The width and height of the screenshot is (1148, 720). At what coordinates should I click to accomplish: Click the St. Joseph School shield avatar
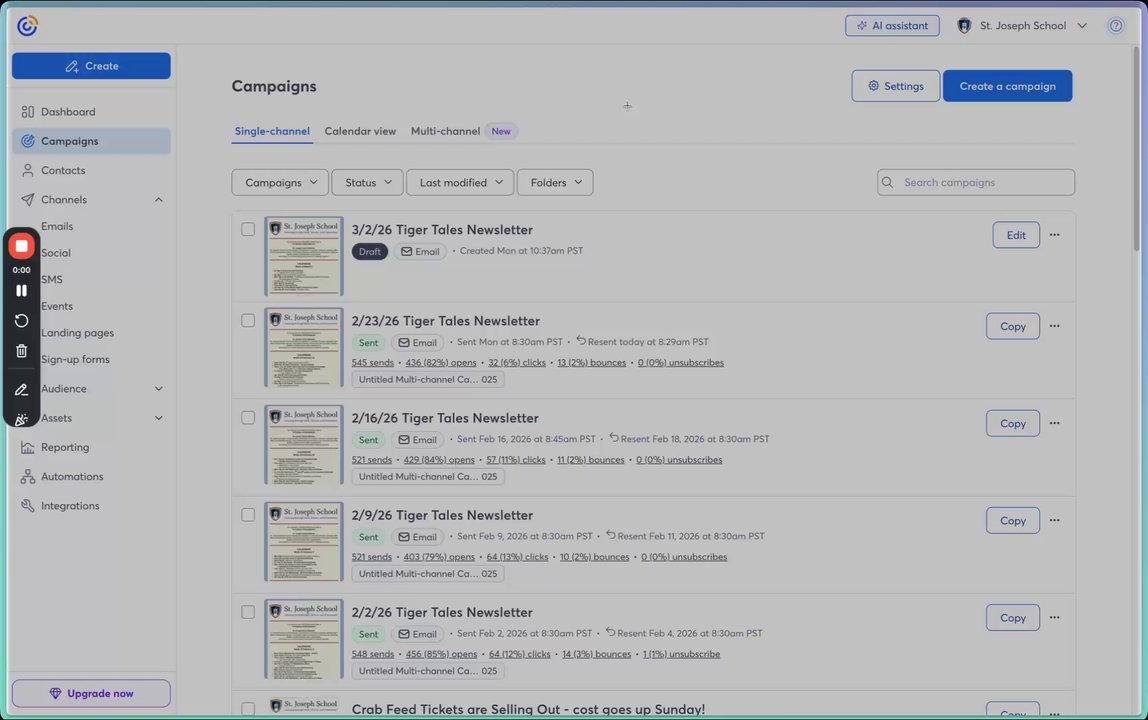pyautogui.click(x=964, y=26)
